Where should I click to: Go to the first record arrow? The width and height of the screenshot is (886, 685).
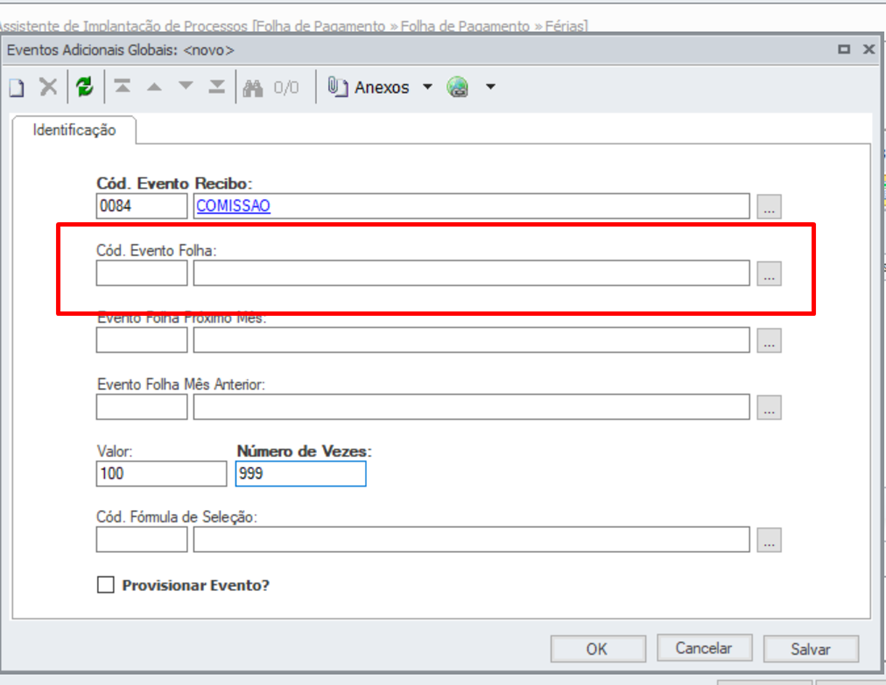pos(122,86)
